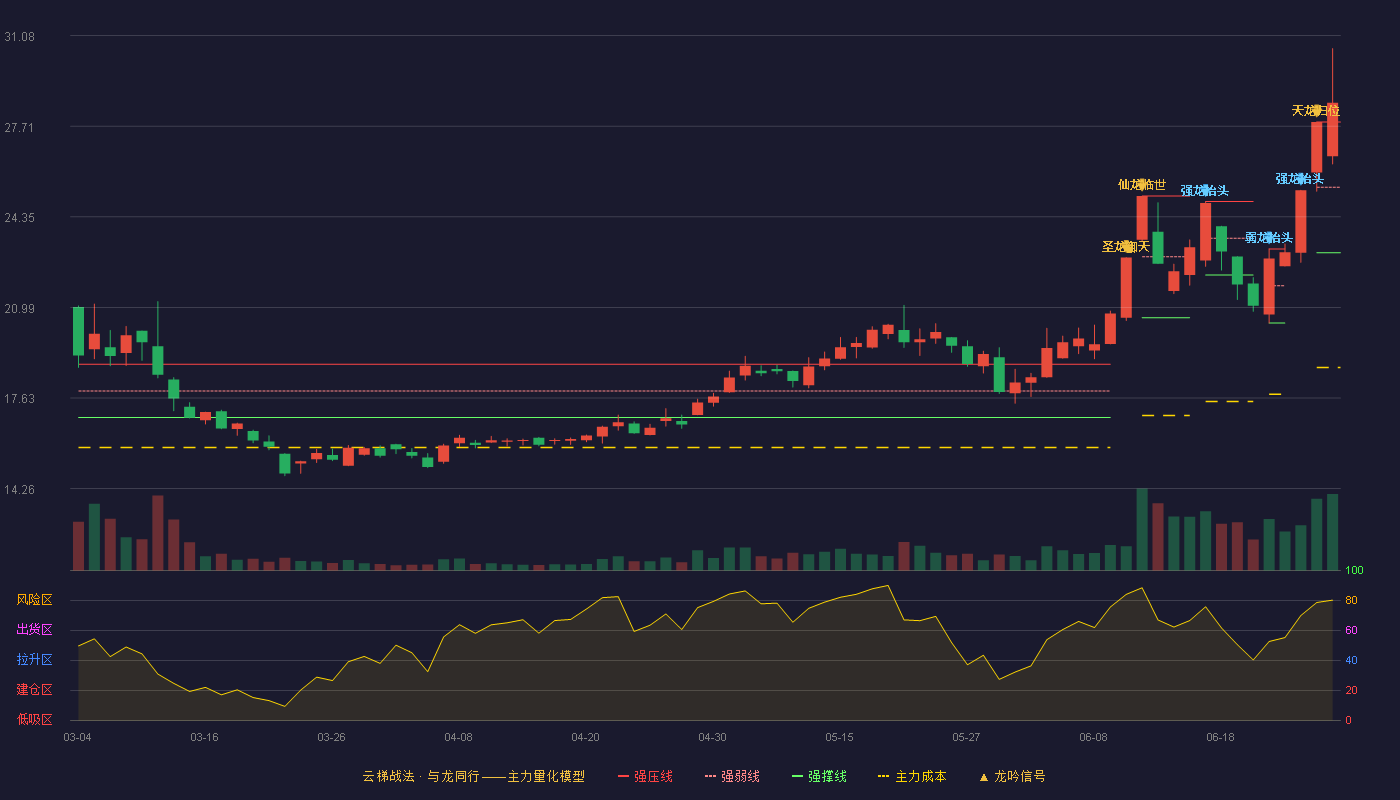This screenshot has width=1400, height=800.
Task: Click the 天龙归位 signal marker
Action: click(1316, 110)
